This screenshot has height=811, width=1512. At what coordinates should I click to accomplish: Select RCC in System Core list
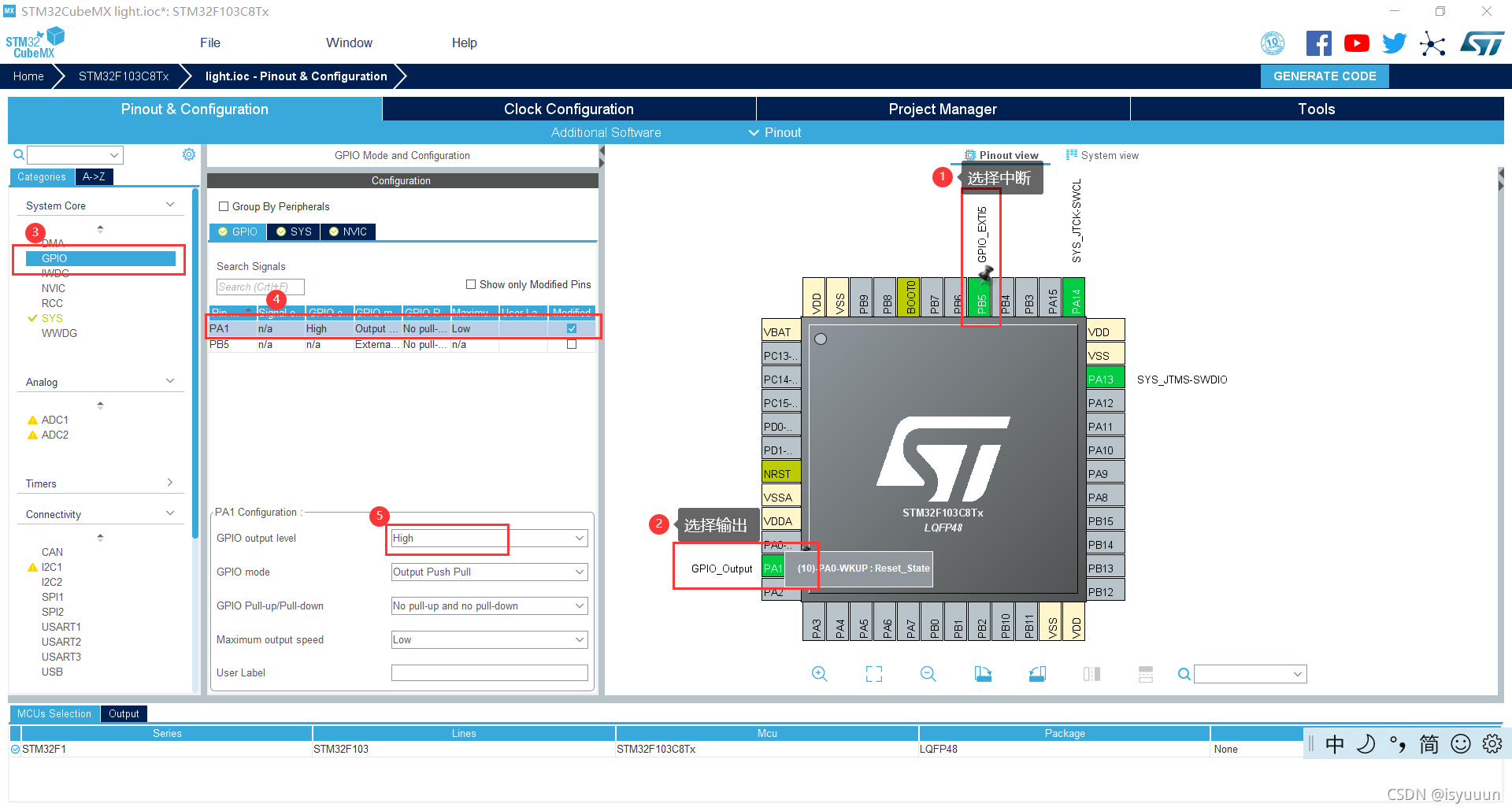pos(52,303)
